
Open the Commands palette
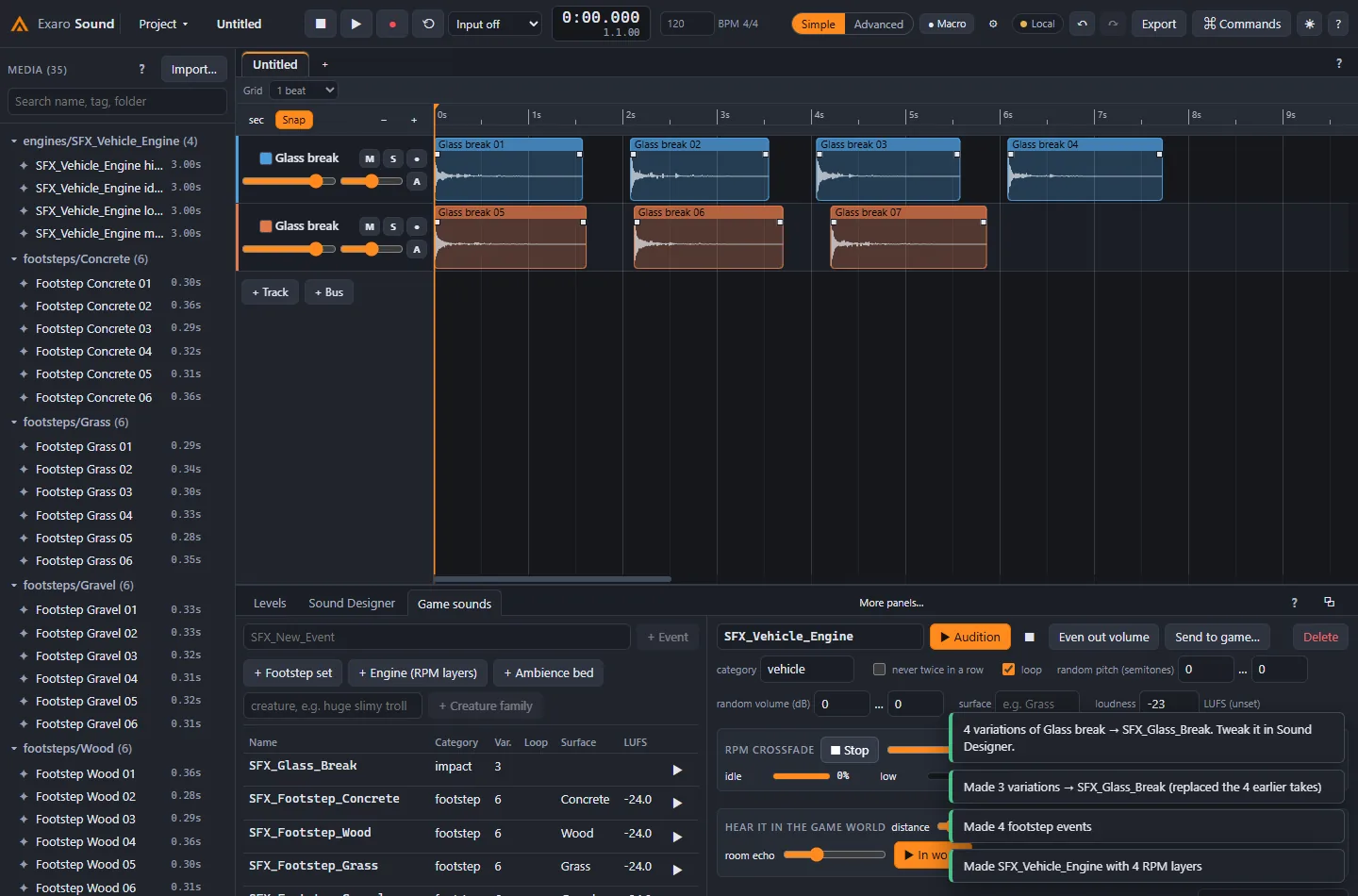1242,24
